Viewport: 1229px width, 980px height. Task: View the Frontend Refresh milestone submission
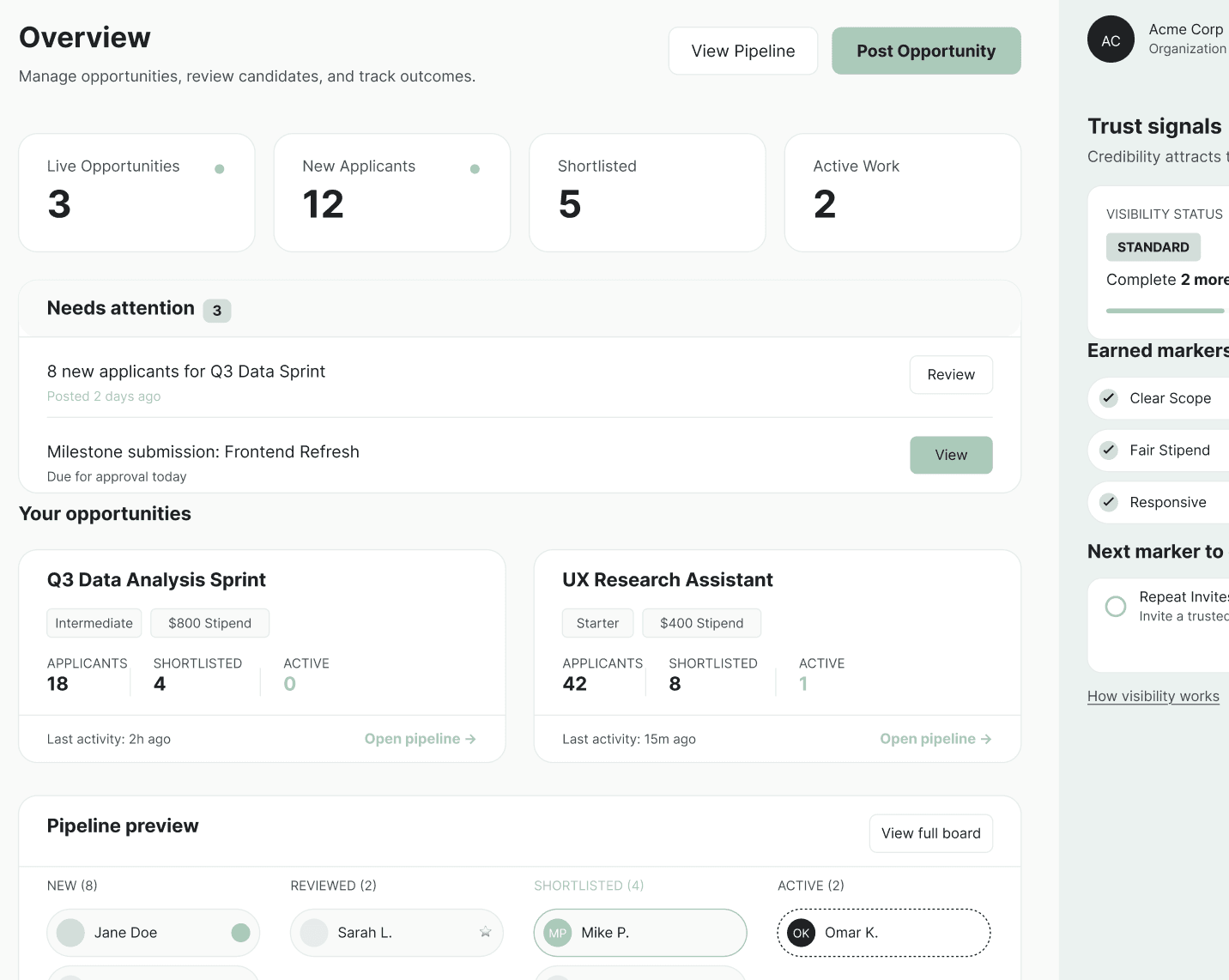(x=951, y=455)
